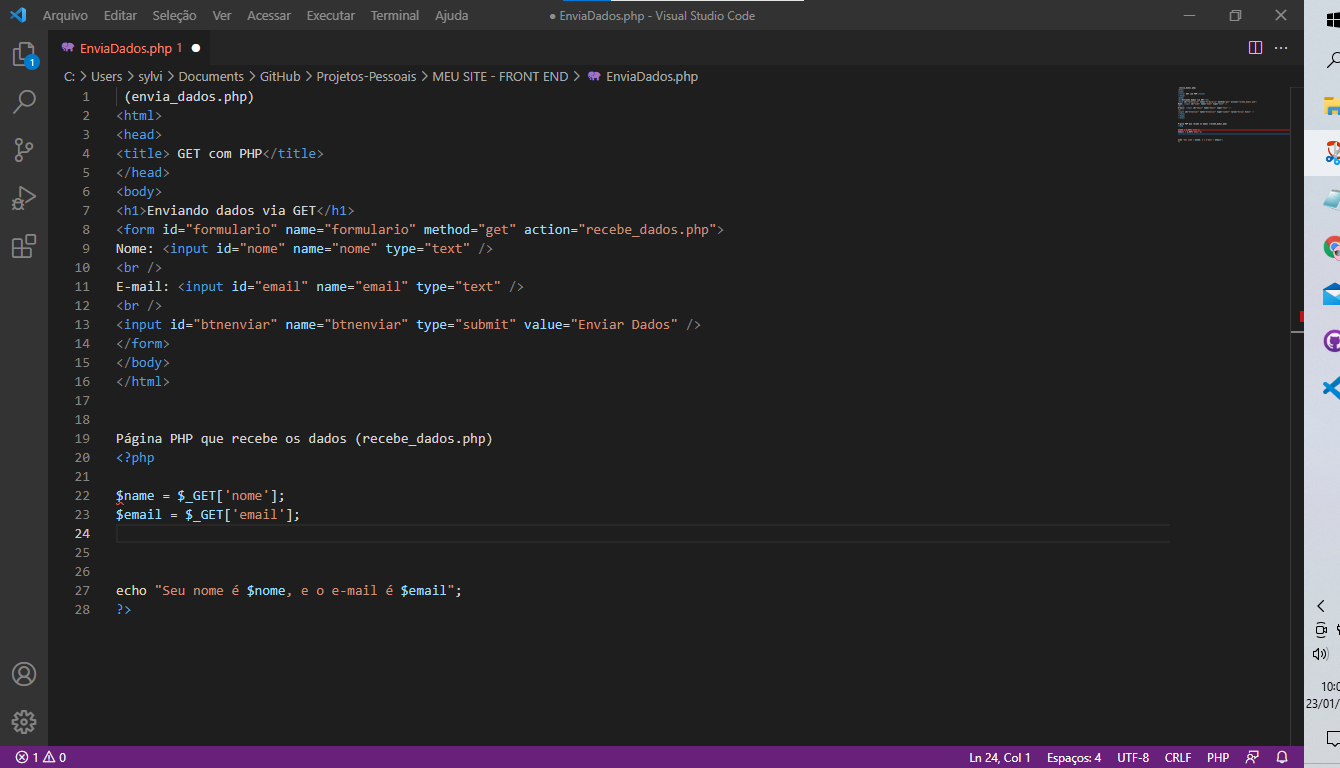This screenshot has height=768, width=1340.
Task: Open Windows Action Center notification icon
Action: coord(1333,739)
